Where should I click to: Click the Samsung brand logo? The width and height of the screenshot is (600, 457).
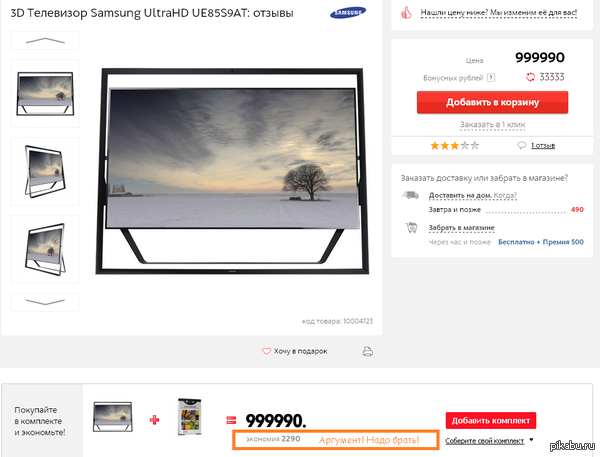click(x=347, y=13)
